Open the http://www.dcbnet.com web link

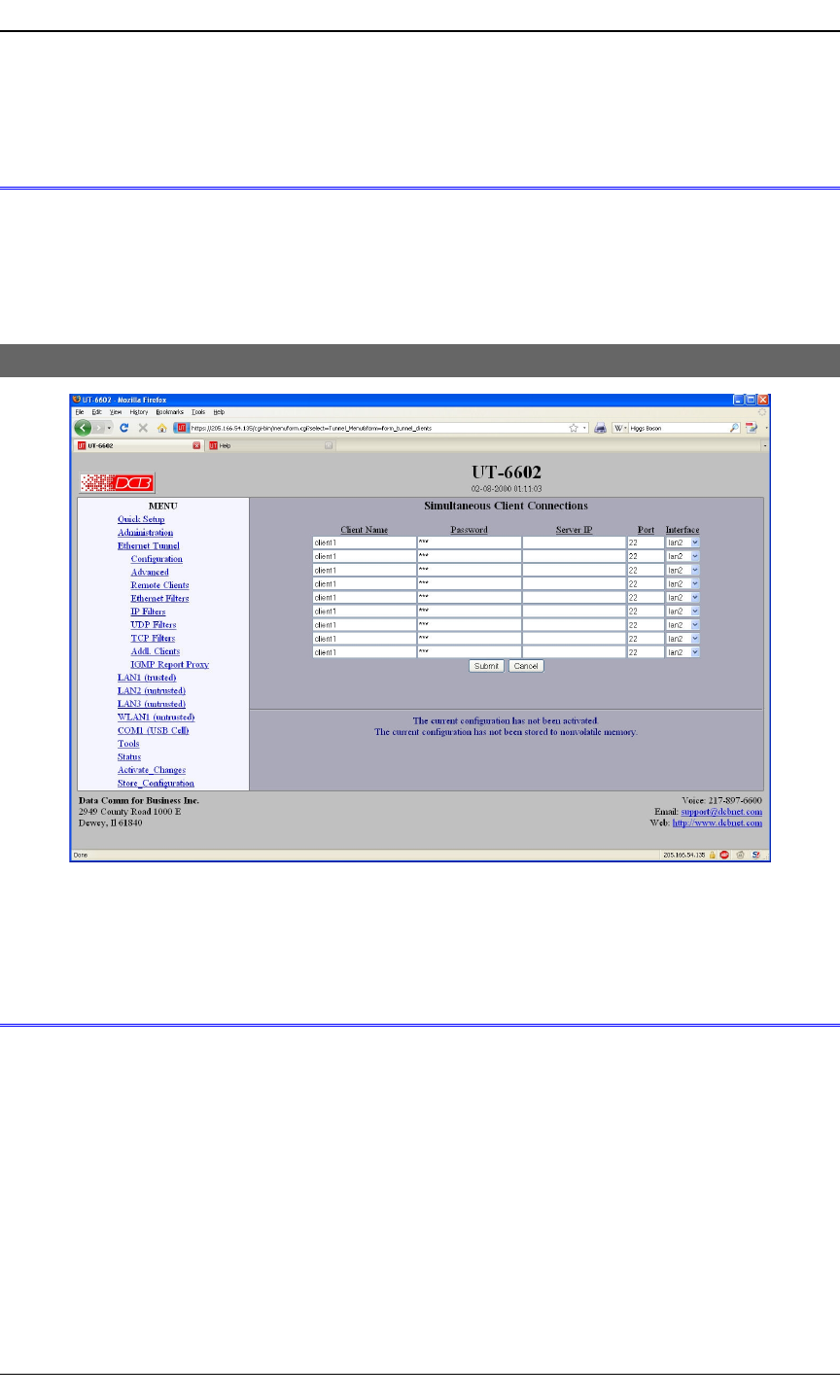click(x=717, y=822)
